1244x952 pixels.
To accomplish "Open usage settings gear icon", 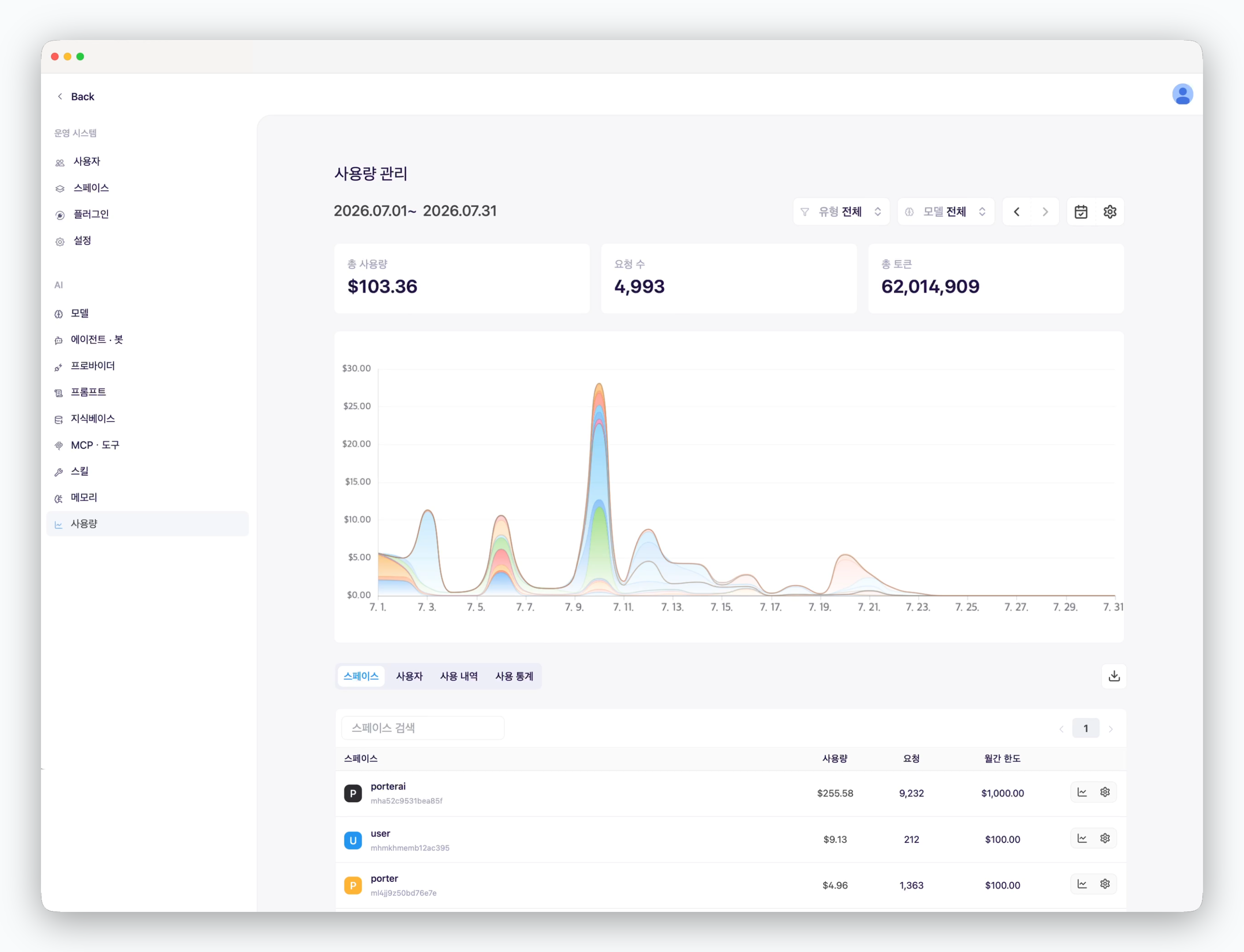I will 1110,212.
